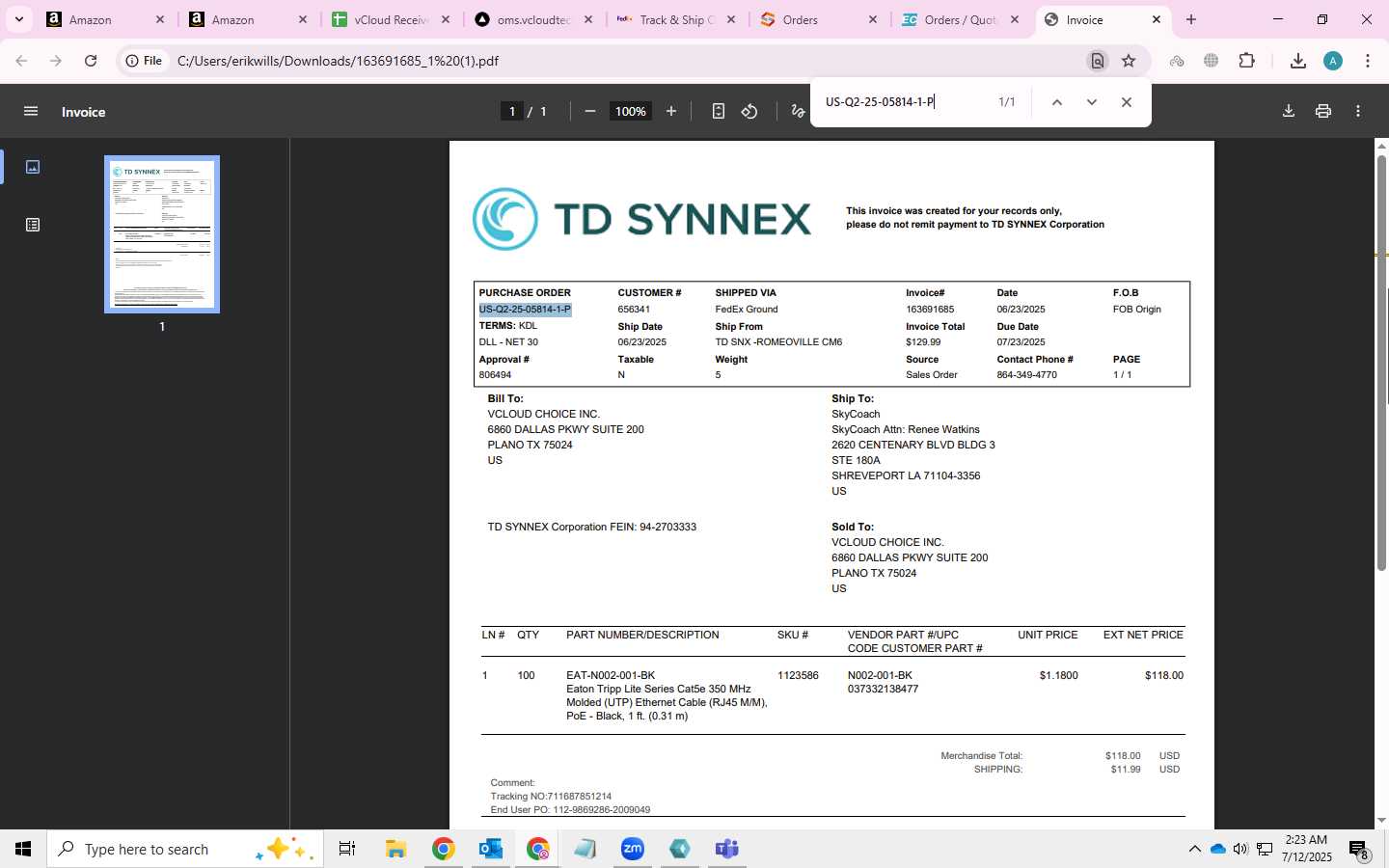Rotate the PDF counterclockwise
The image size is (1389, 868).
pos(749,112)
